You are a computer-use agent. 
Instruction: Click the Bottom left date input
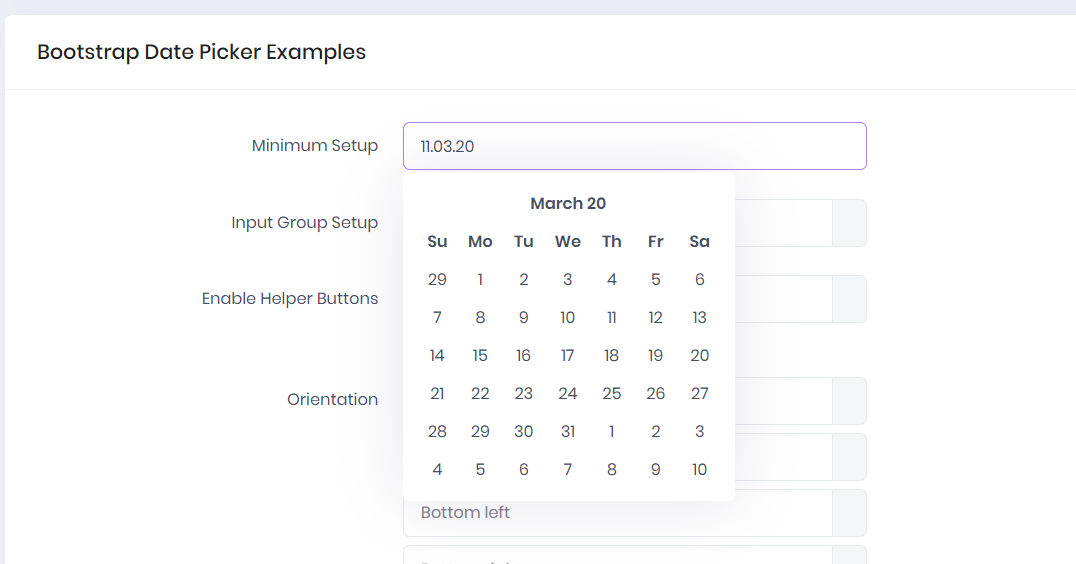(x=618, y=513)
